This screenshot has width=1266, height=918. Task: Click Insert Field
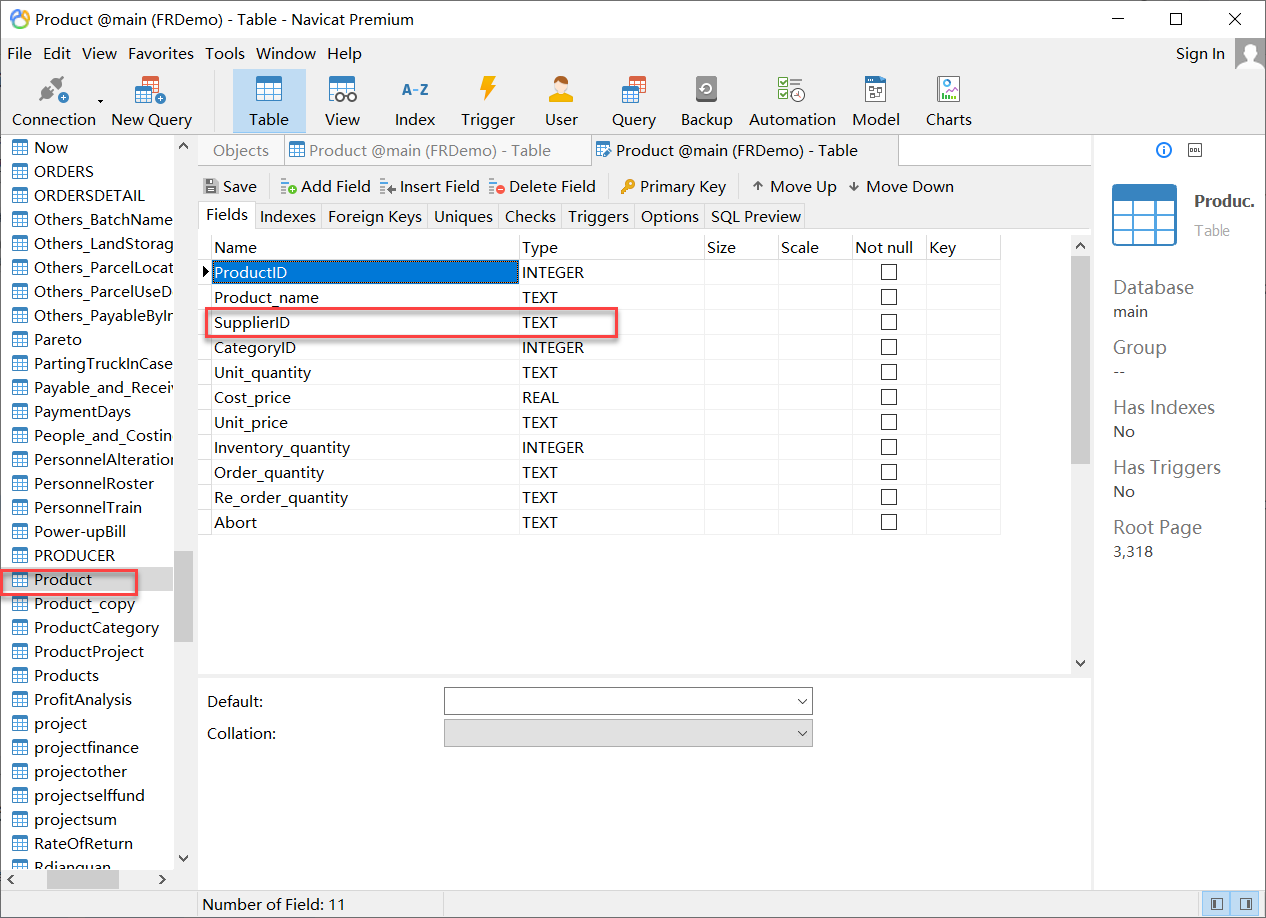click(430, 186)
